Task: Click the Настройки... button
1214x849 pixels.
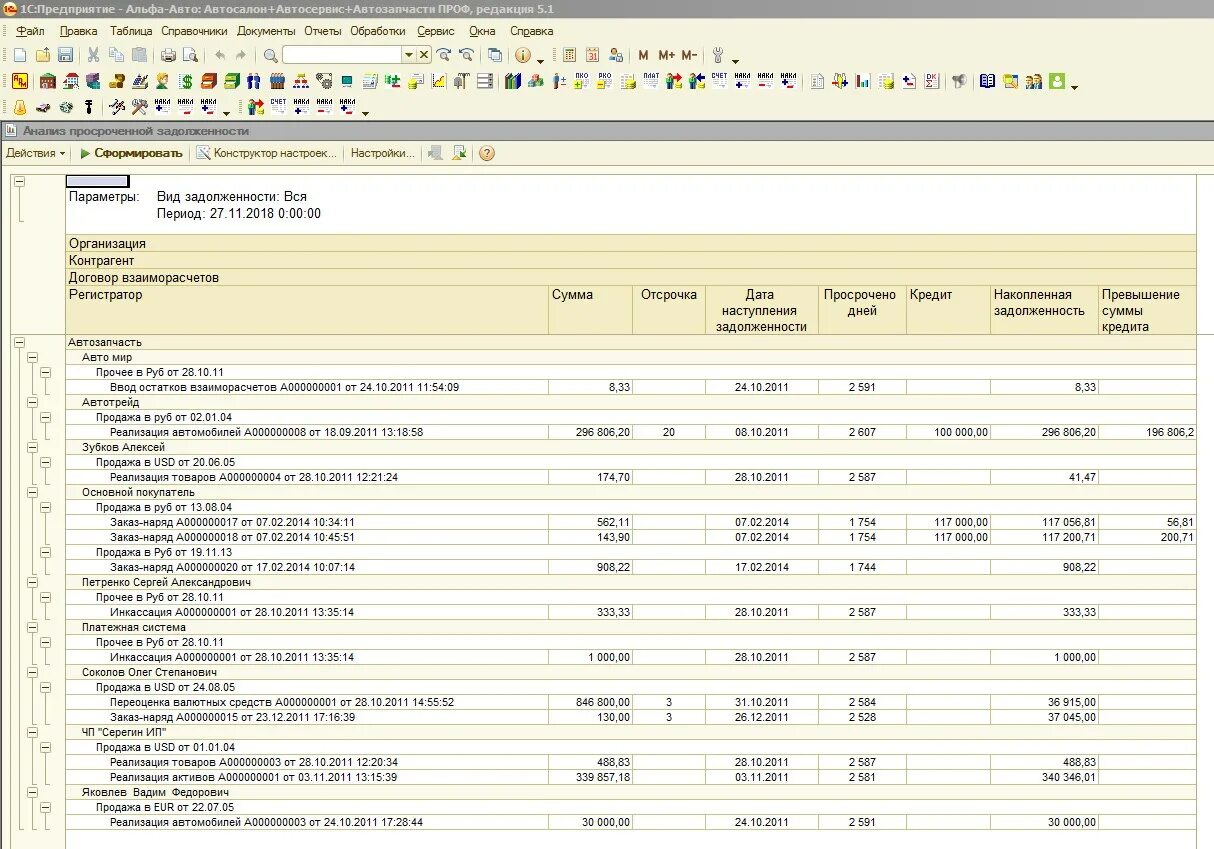Action: click(382, 153)
